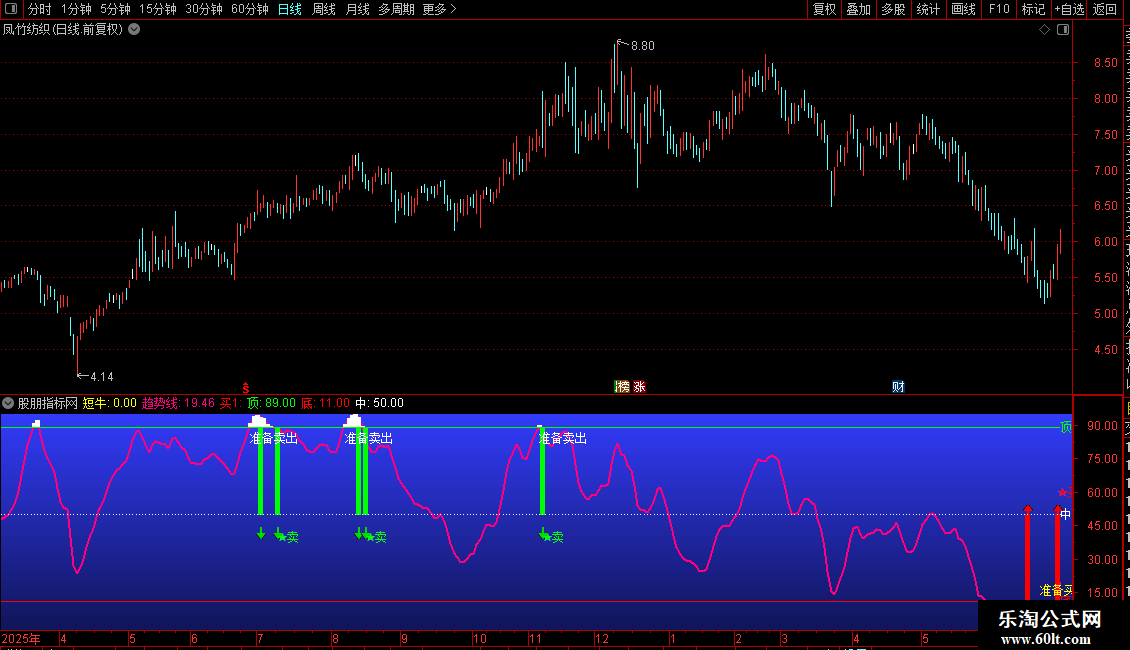Click the 卖 sell marker near August
1130x650 pixels.
pos(381,537)
